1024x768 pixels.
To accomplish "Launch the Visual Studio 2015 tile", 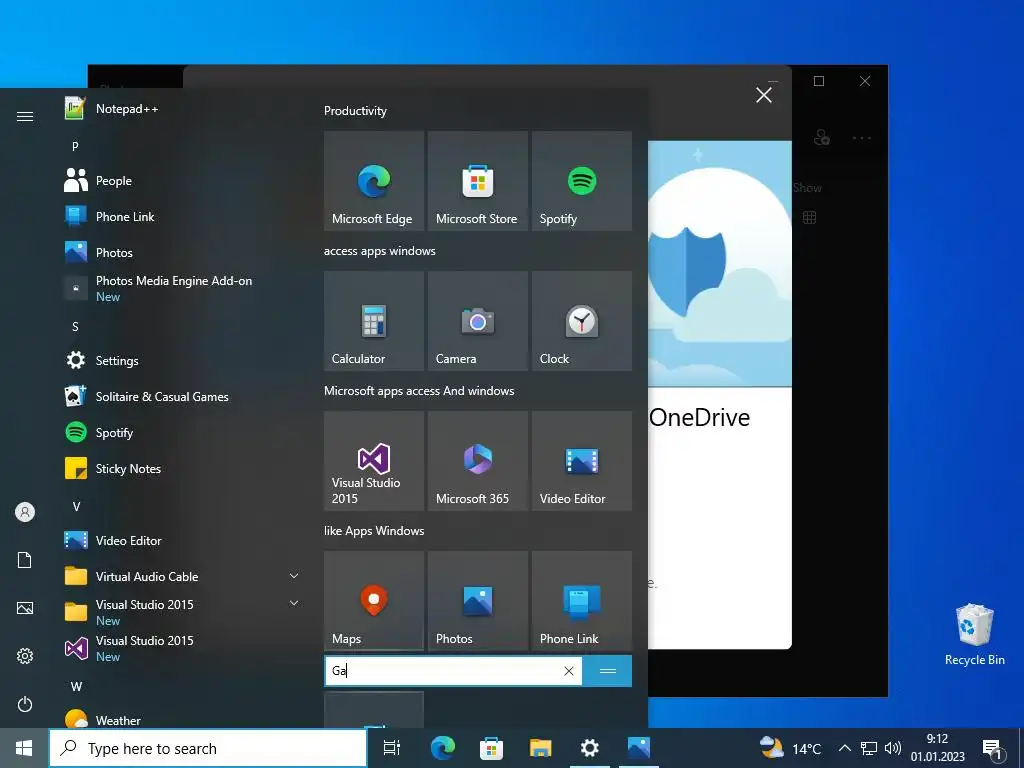I will tap(374, 460).
